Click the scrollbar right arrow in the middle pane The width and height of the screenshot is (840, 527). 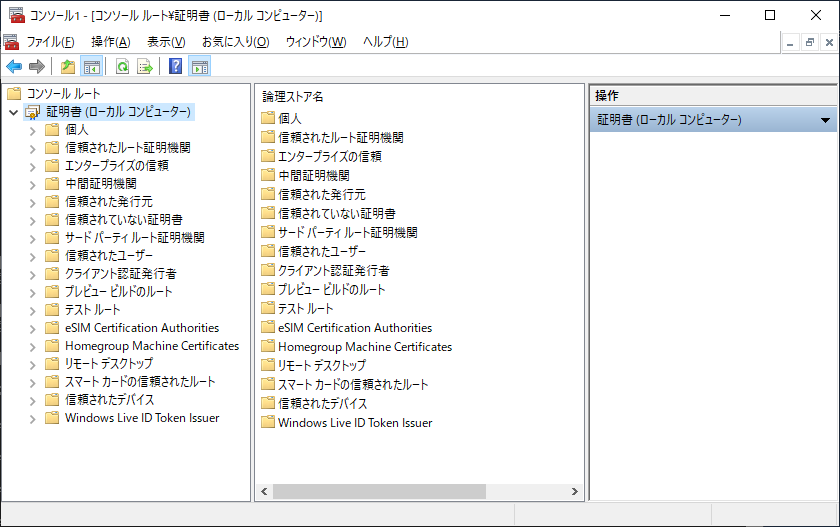(574, 492)
